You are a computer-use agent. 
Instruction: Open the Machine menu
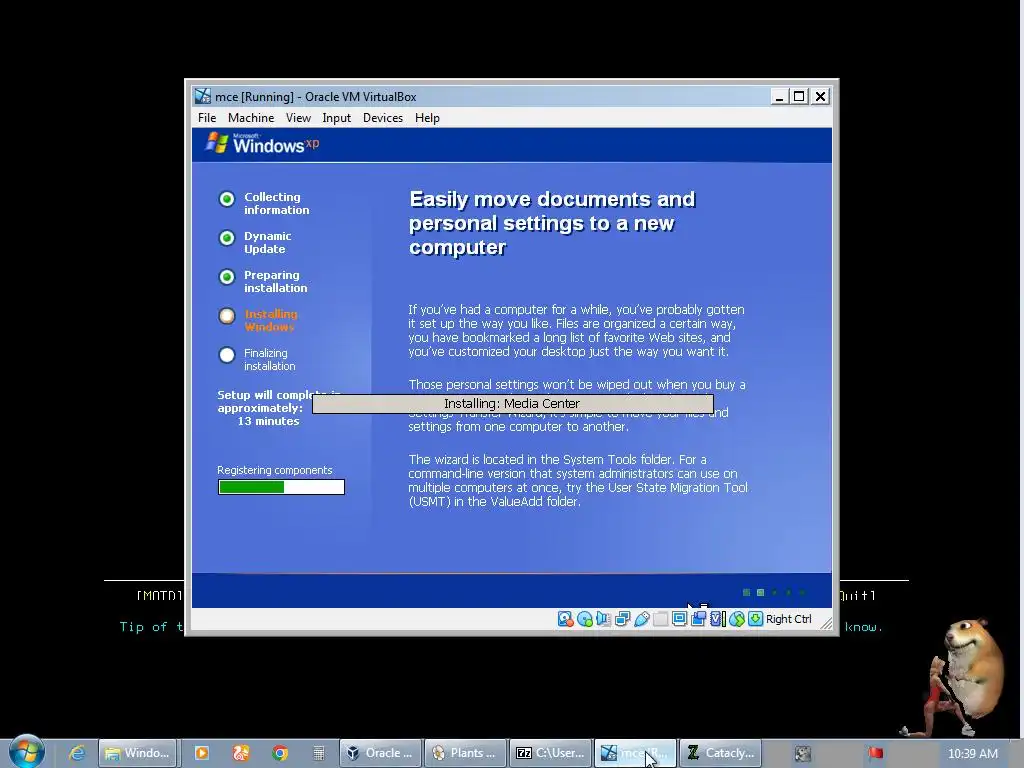click(x=251, y=118)
